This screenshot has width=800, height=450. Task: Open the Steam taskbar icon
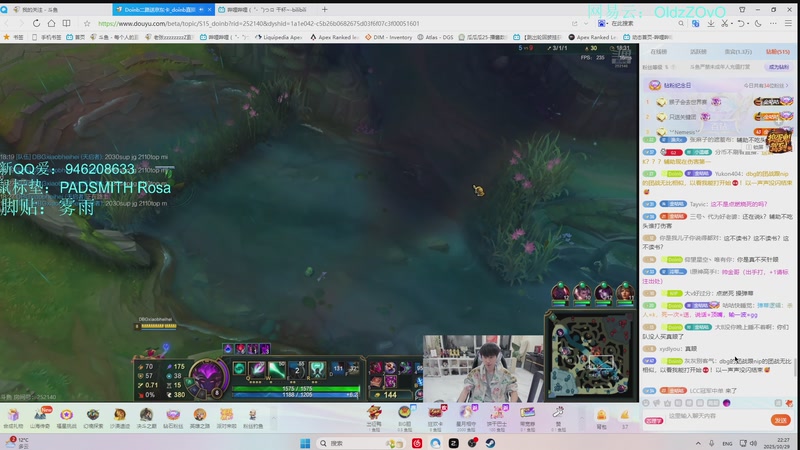click(490, 443)
